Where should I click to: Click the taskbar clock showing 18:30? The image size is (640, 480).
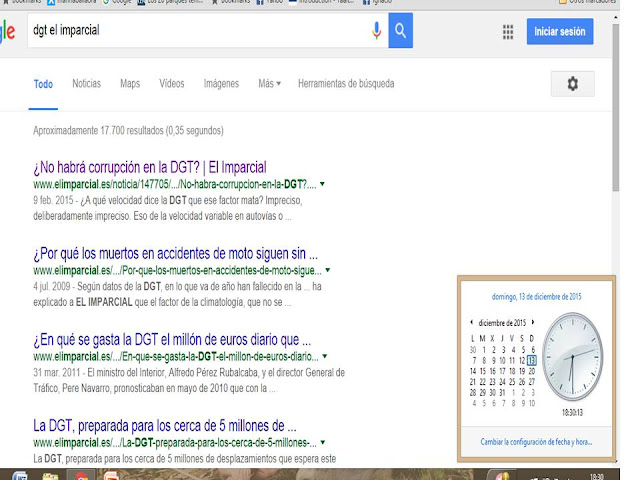point(597,477)
